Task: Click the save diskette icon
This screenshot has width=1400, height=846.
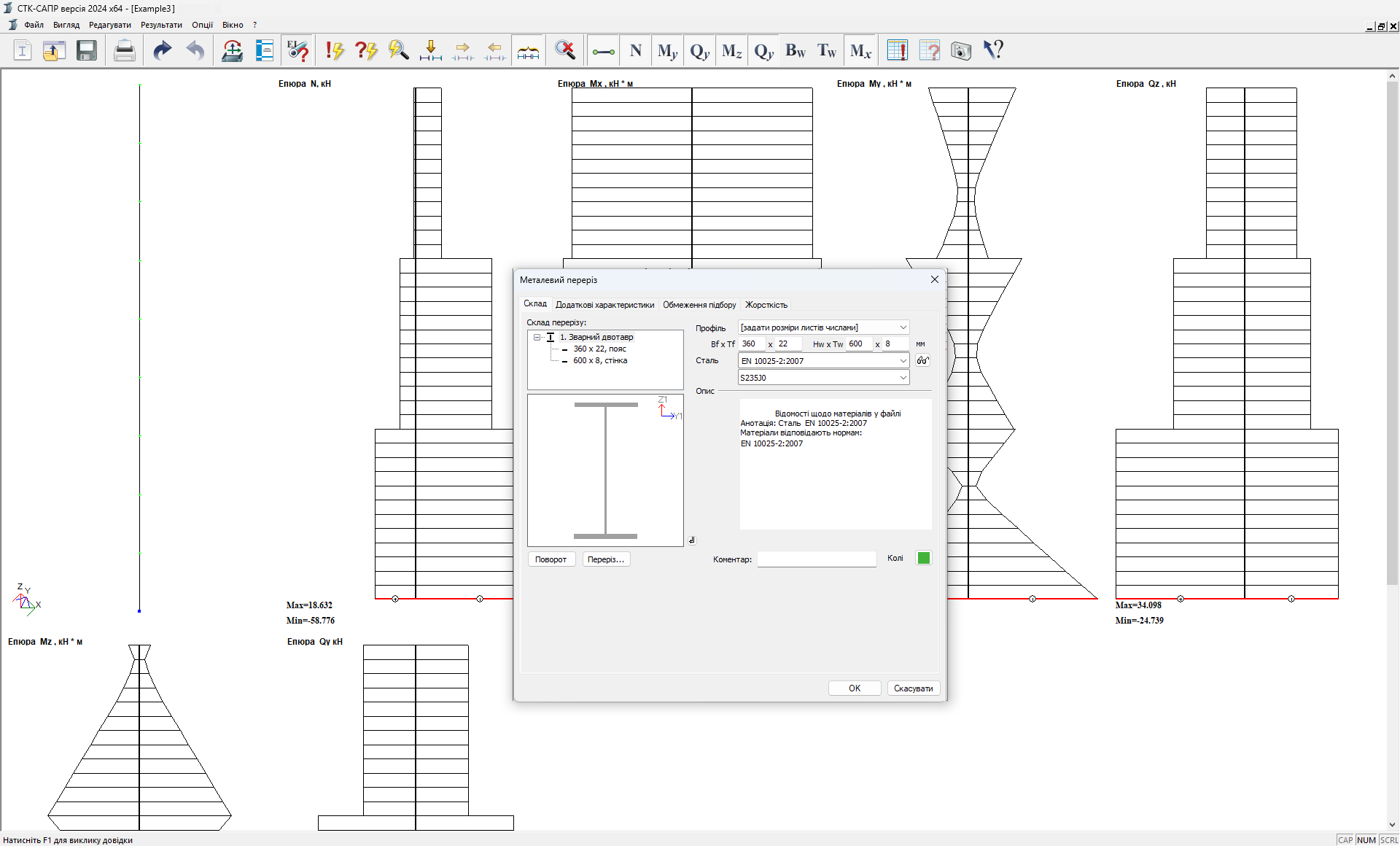Action: [x=87, y=50]
